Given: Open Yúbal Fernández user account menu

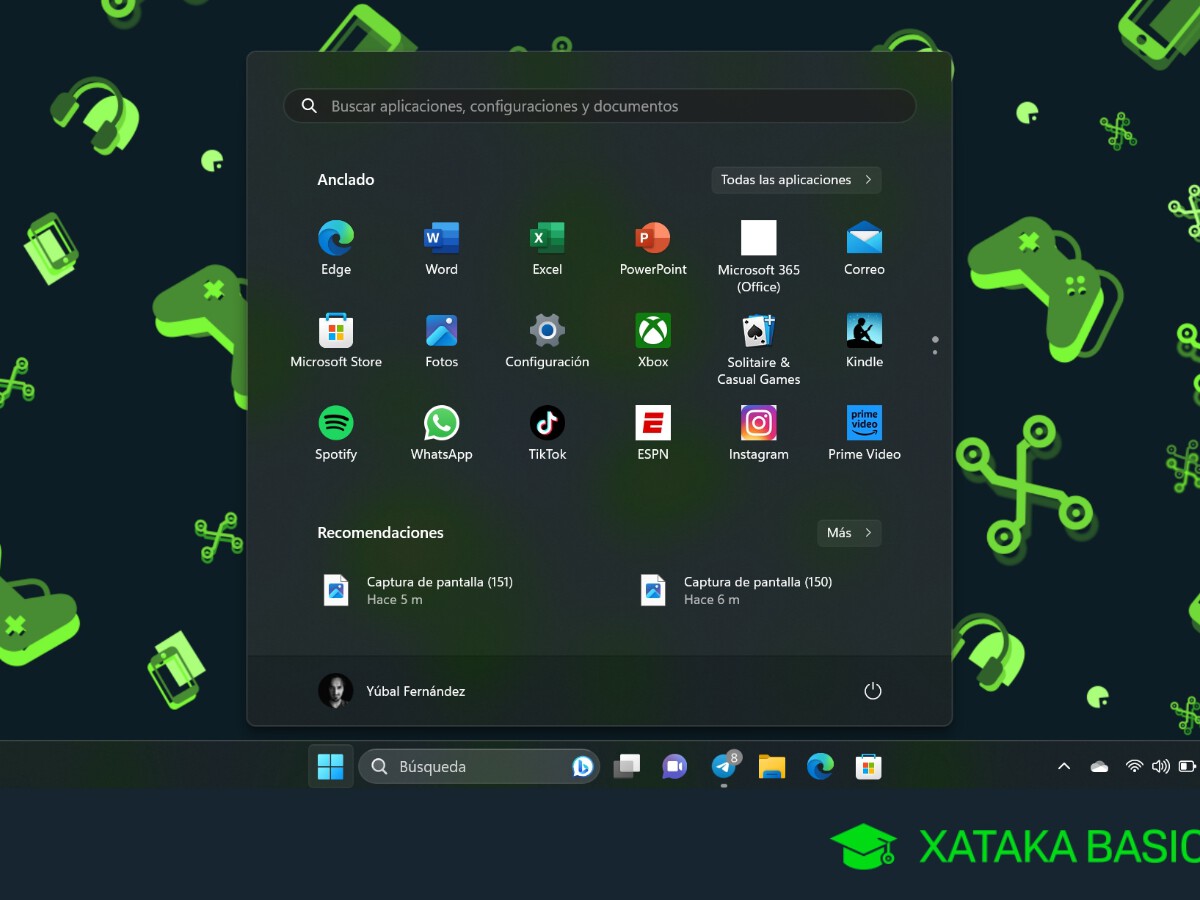Looking at the screenshot, I should 392,691.
